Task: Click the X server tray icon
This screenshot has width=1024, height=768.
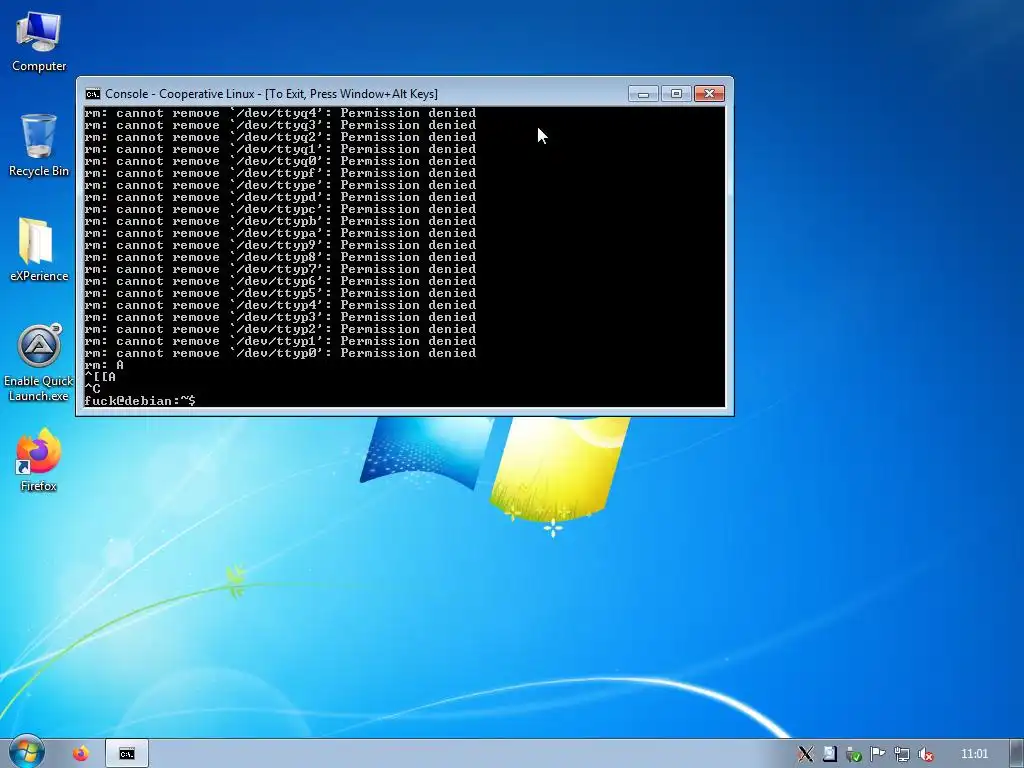Action: pyautogui.click(x=805, y=754)
